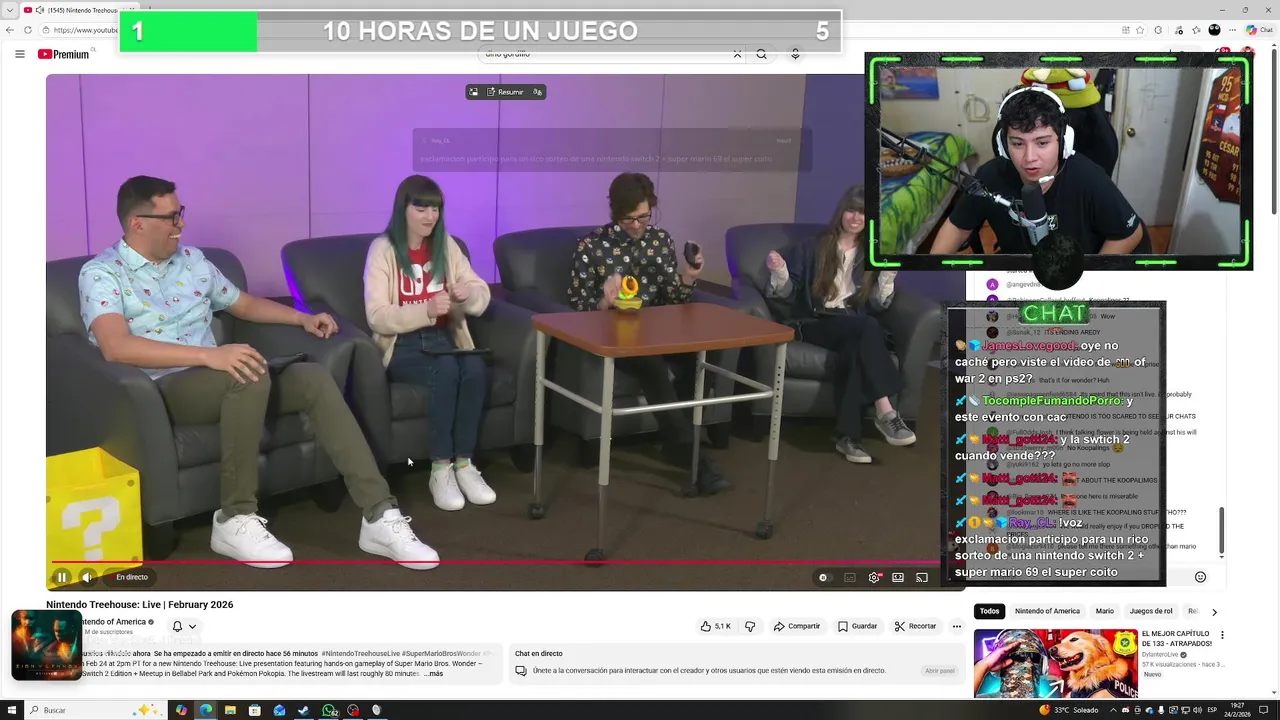
Task: Click the video title 'Nintendo Treehouse: Live | February 2026'
Action: tap(139, 605)
